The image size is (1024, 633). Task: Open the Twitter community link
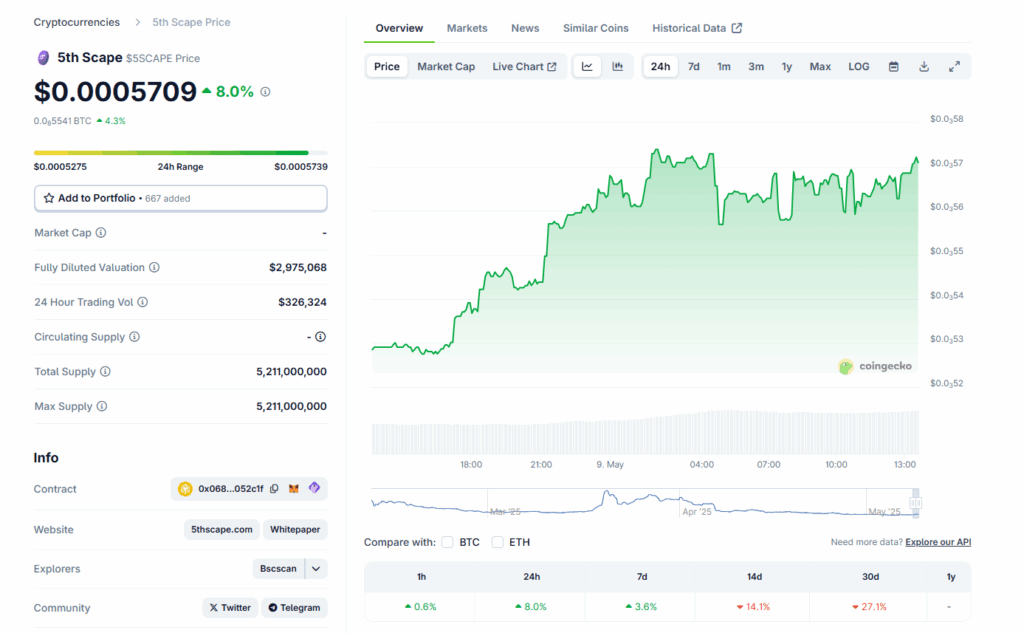[230, 608]
